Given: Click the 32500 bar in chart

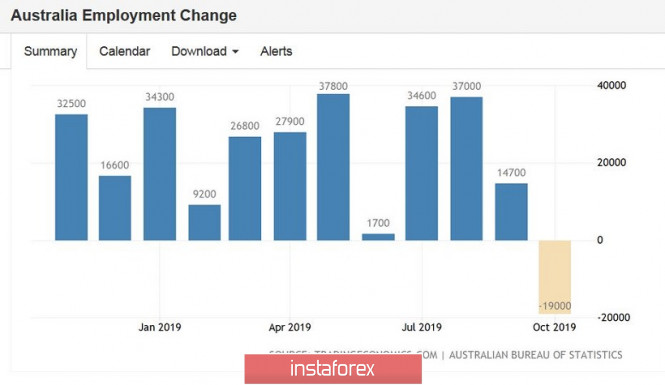Looking at the screenshot, I should click(x=71, y=177).
